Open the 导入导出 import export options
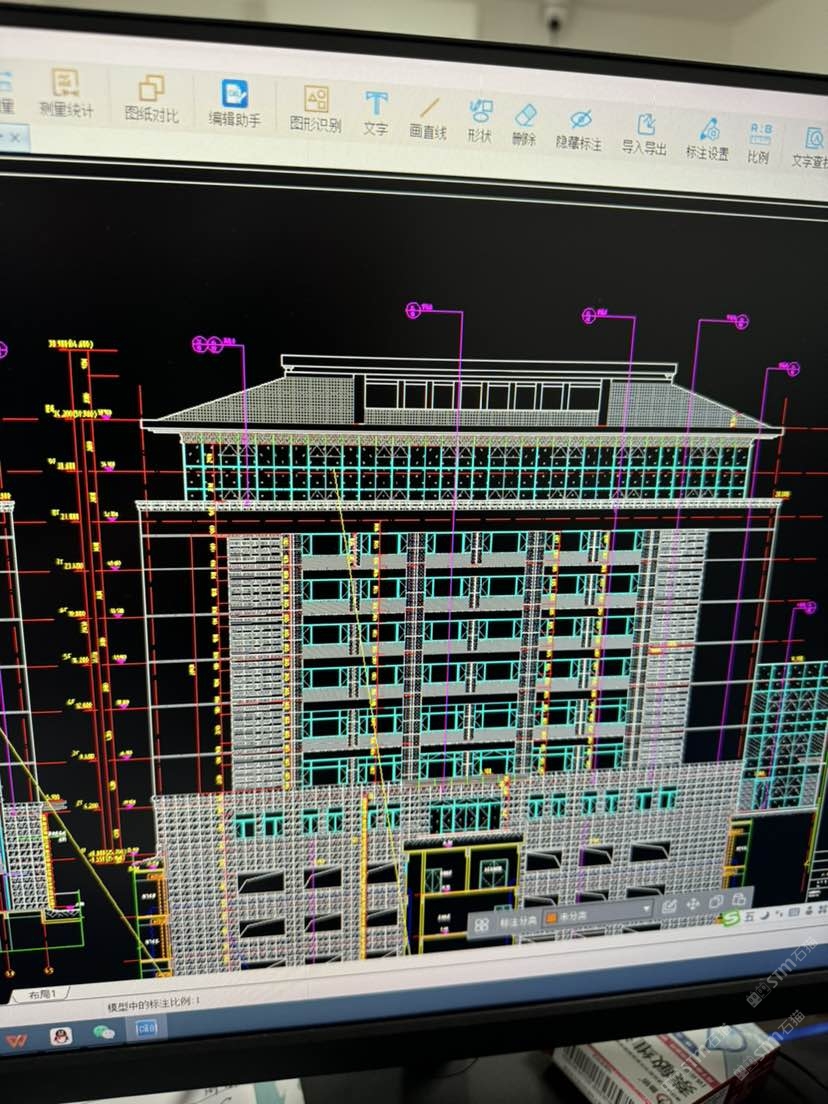This screenshot has height=1104, width=828. pyautogui.click(x=645, y=132)
